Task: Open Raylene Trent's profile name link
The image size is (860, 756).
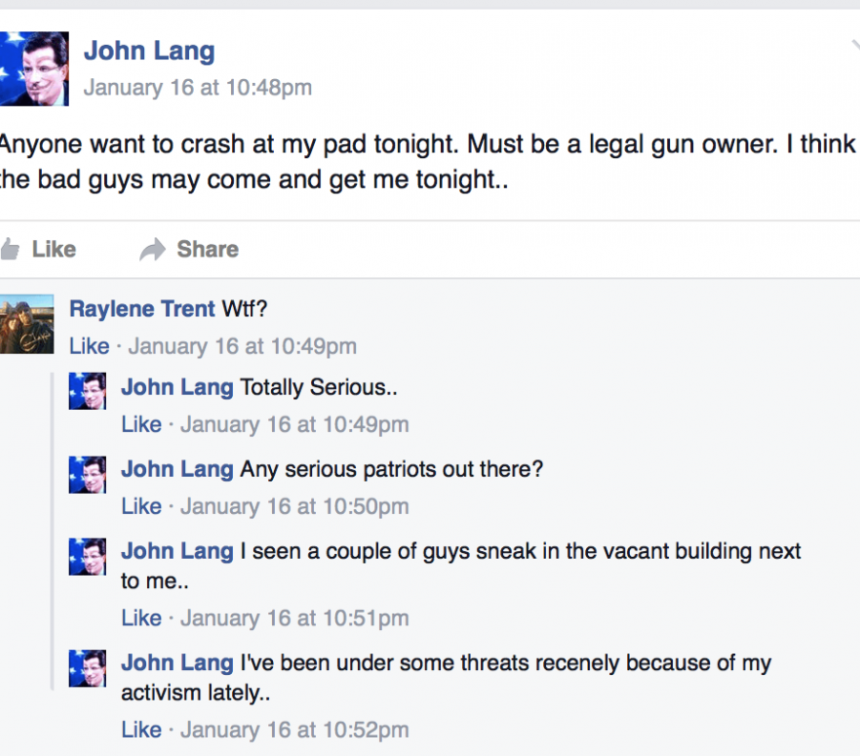Action: [142, 309]
